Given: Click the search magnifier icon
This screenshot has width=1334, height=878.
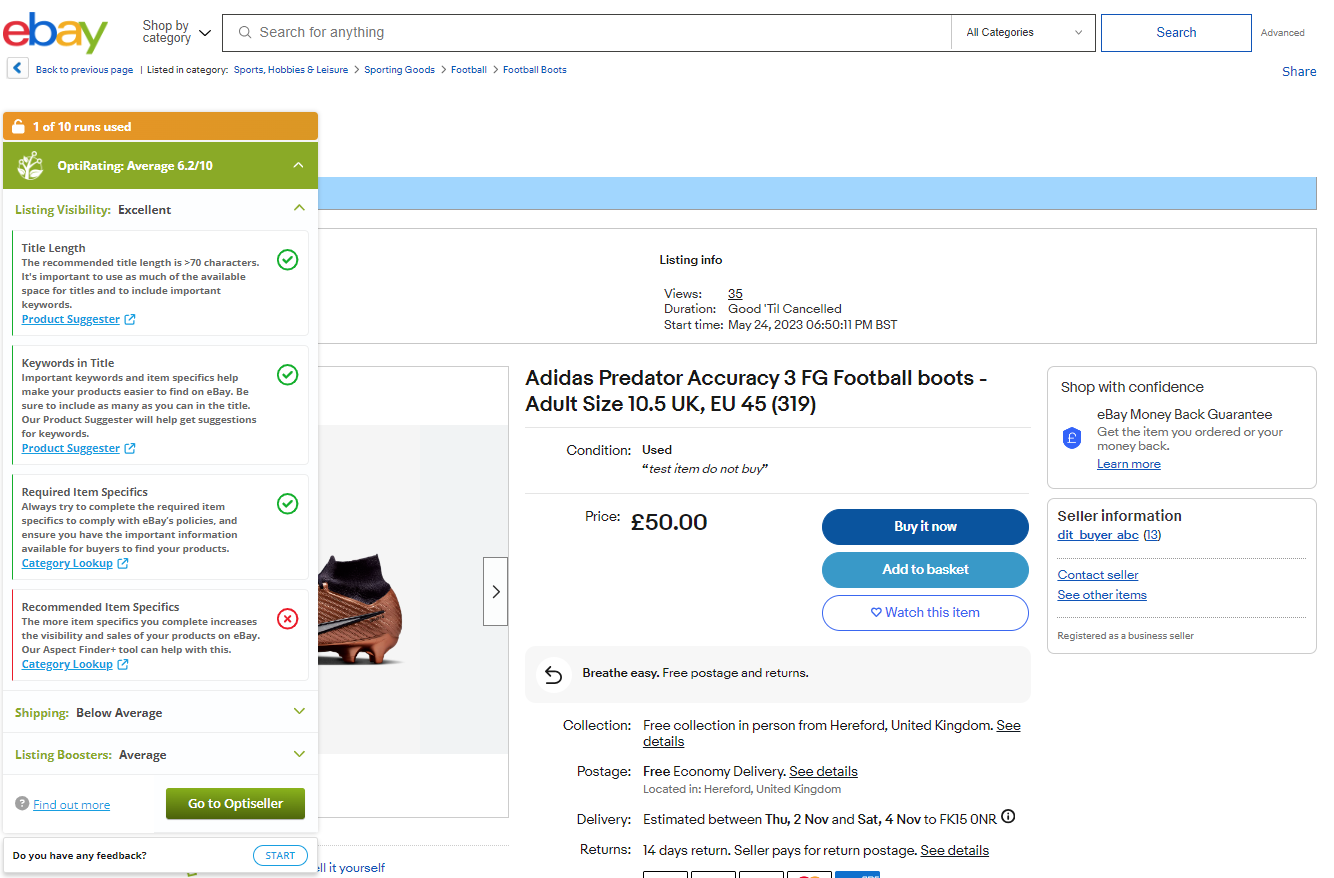Looking at the screenshot, I should pos(245,33).
